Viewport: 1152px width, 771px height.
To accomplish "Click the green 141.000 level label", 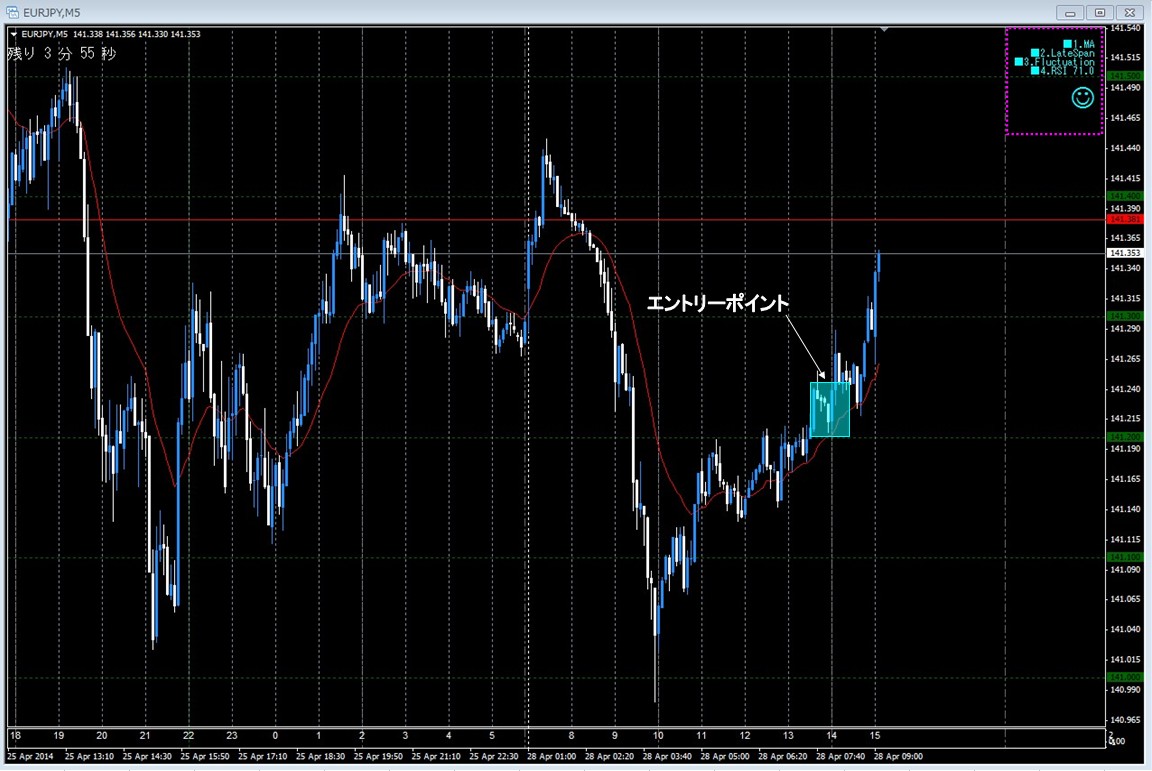I will pyautogui.click(x=1125, y=677).
